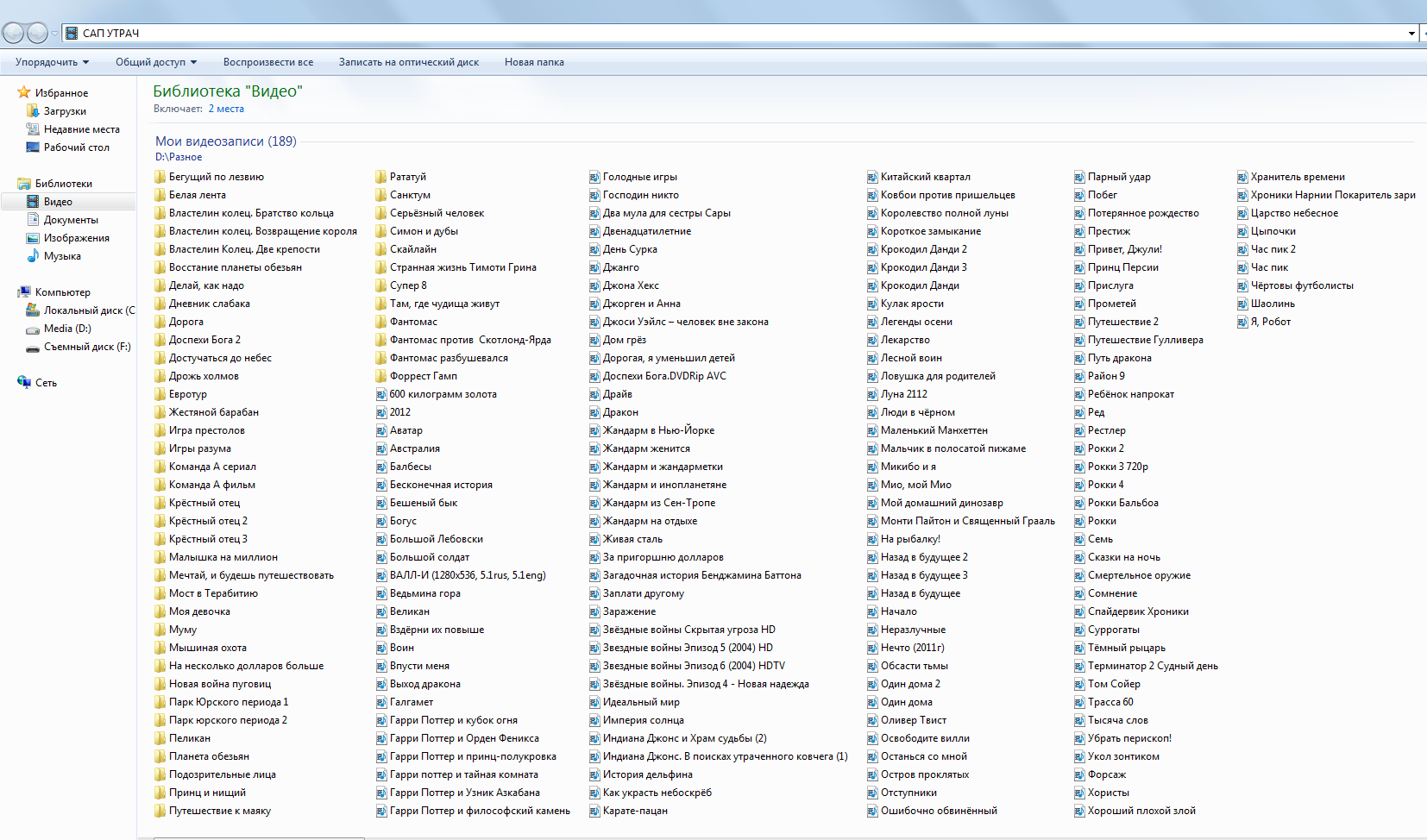Select file named Хороший плохой злой

pos(1141,811)
